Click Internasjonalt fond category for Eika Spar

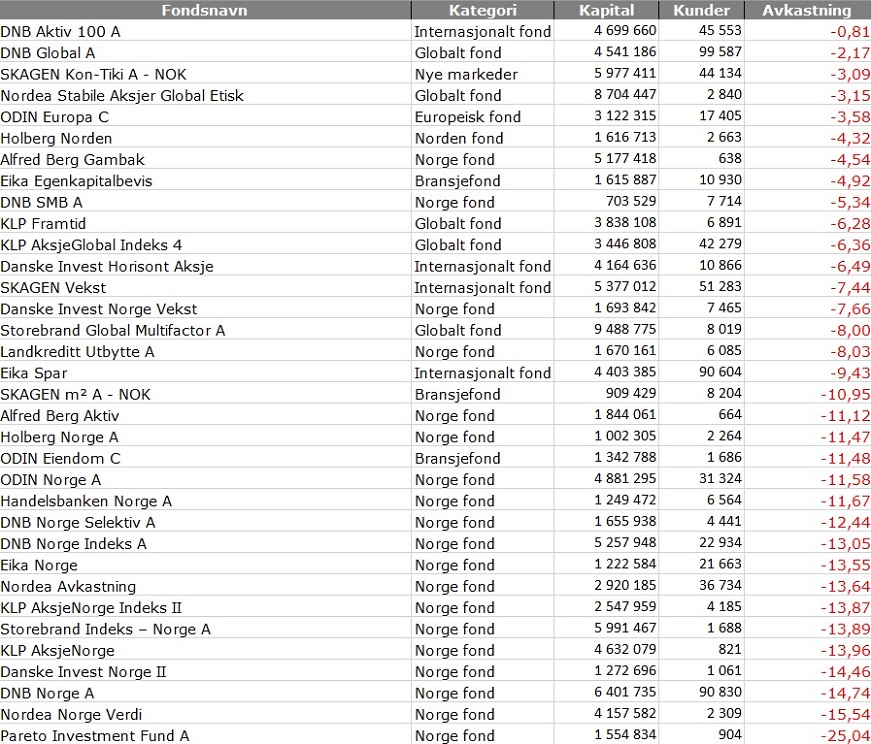click(483, 373)
